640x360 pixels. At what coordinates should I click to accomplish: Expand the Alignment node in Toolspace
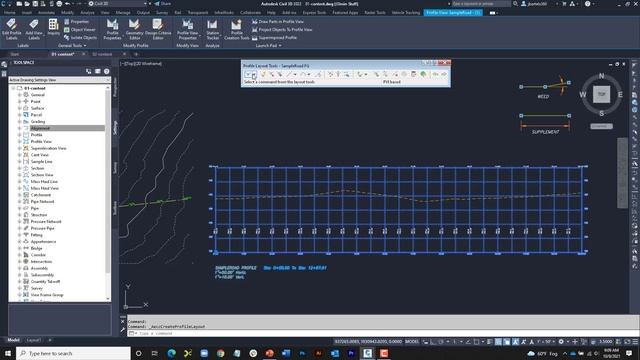point(20,128)
